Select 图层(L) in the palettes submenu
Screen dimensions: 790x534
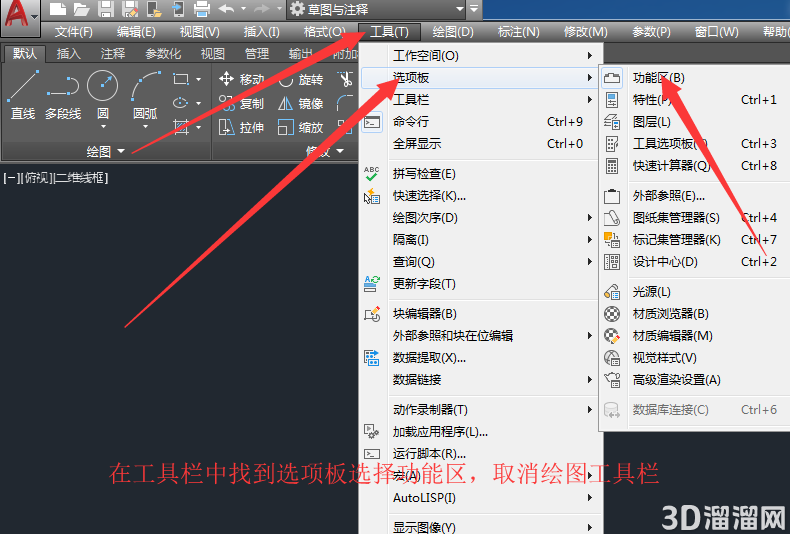click(695, 121)
